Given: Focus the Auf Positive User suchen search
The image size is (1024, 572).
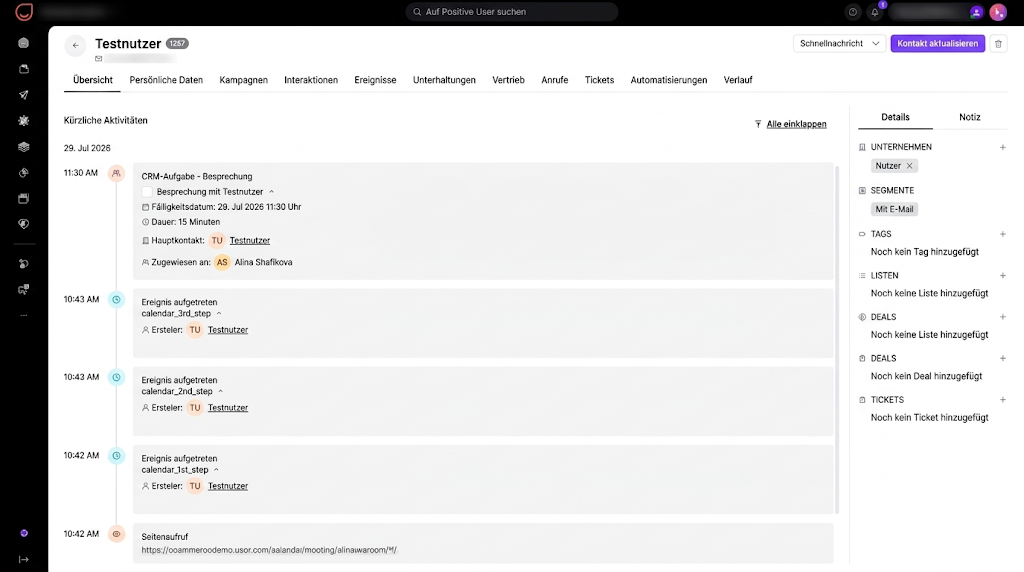Looking at the screenshot, I should (512, 12).
